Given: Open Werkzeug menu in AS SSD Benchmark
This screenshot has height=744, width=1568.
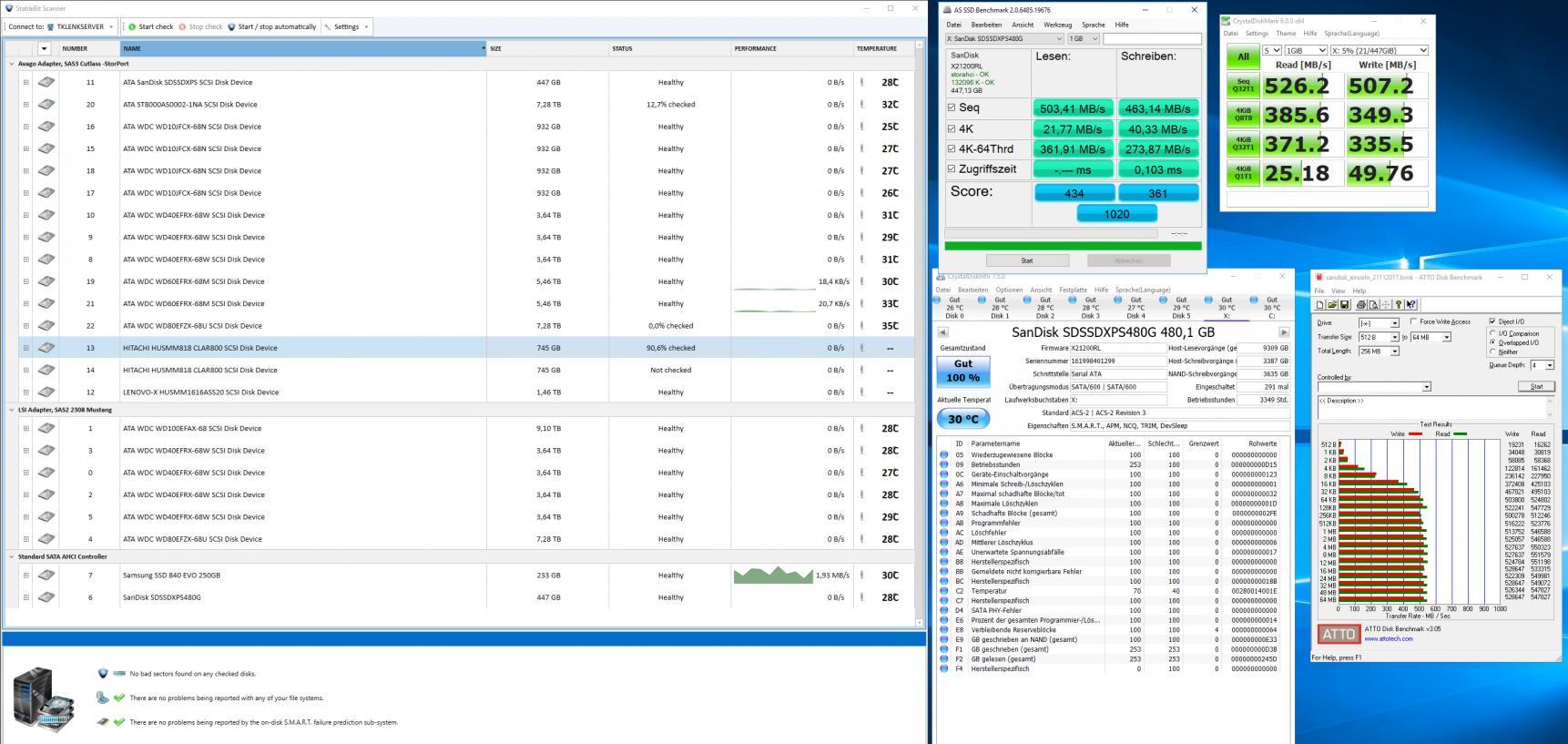Looking at the screenshot, I should tap(1057, 25).
